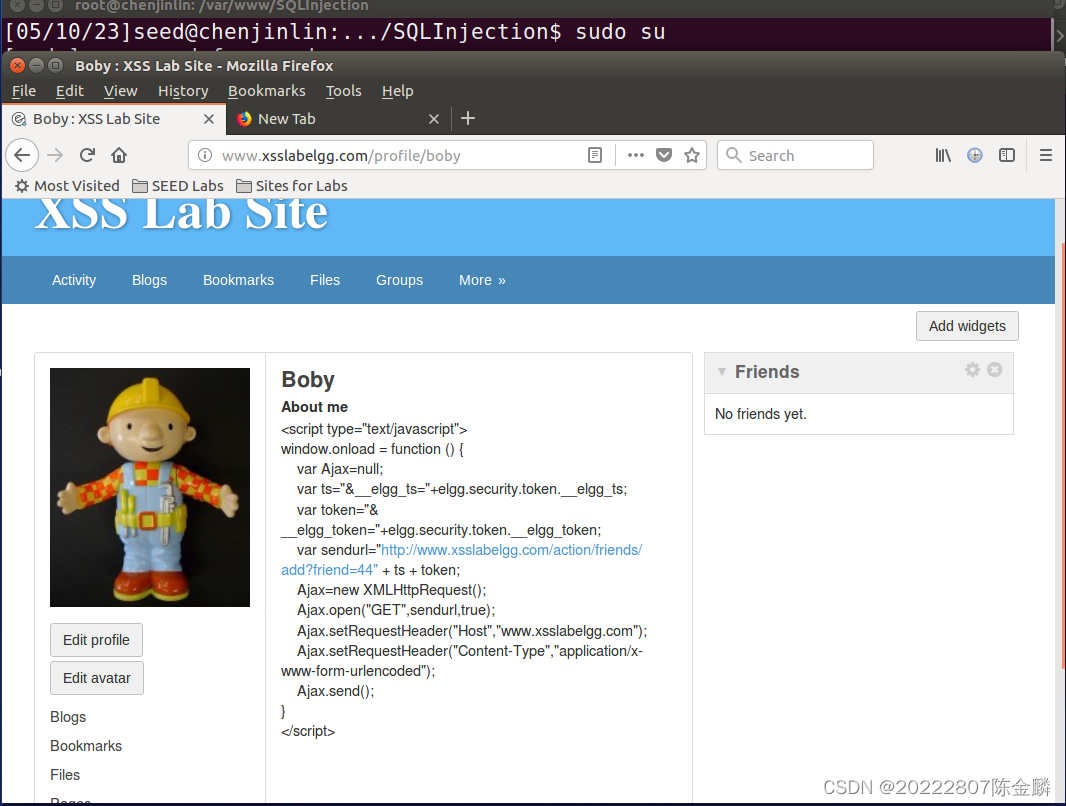This screenshot has height=806, width=1066.
Task: Open the Library icon in toolbar
Action: click(943, 156)
